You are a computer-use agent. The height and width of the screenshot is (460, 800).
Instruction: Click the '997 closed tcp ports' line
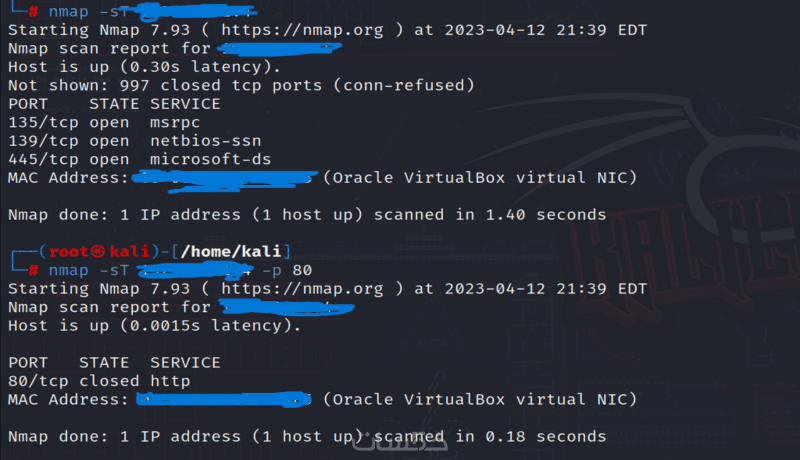tap(240, 85)
